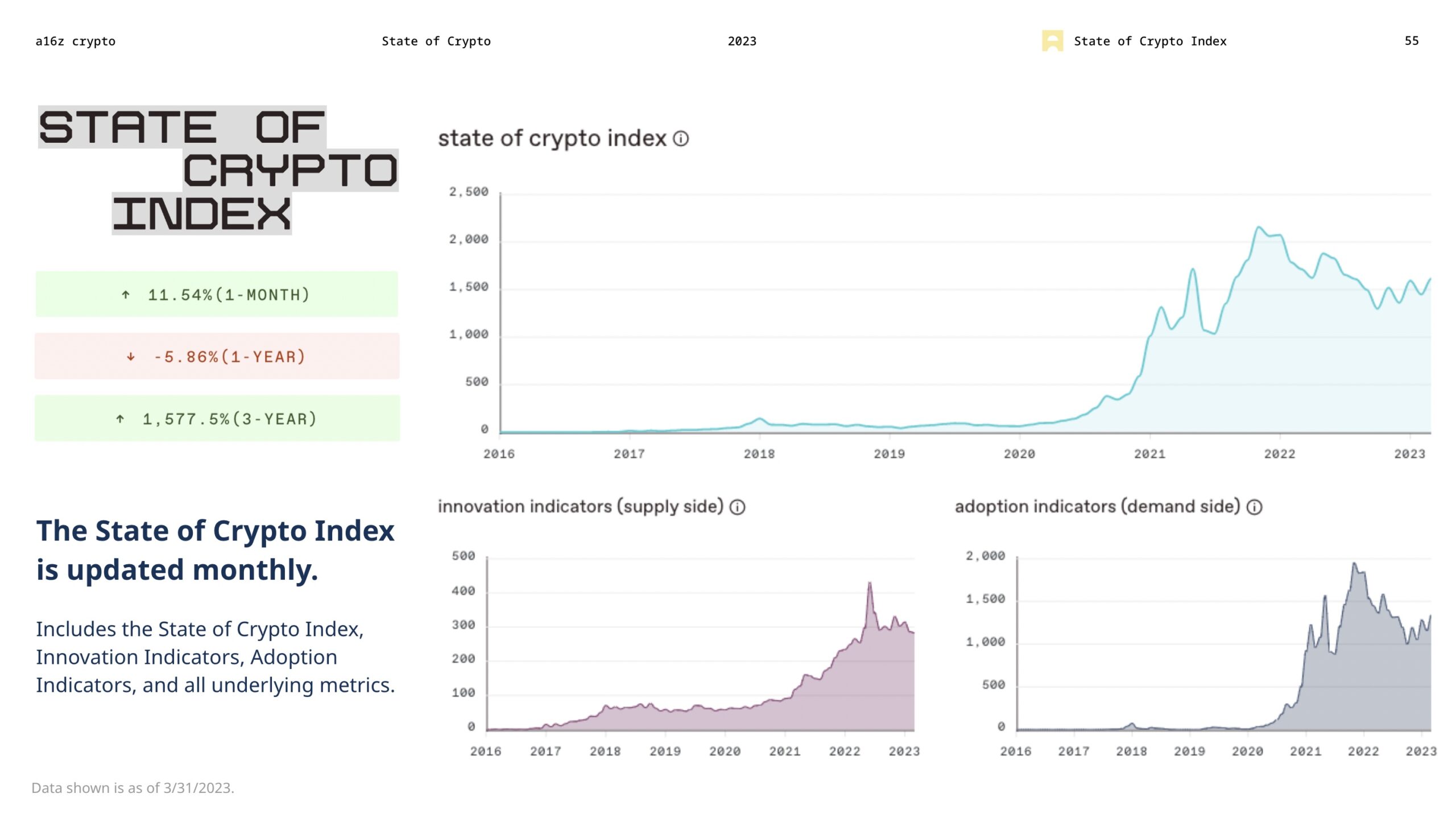
Task: Click the up arrow on 1-MONTH badge
Action: tap(125, 294)
